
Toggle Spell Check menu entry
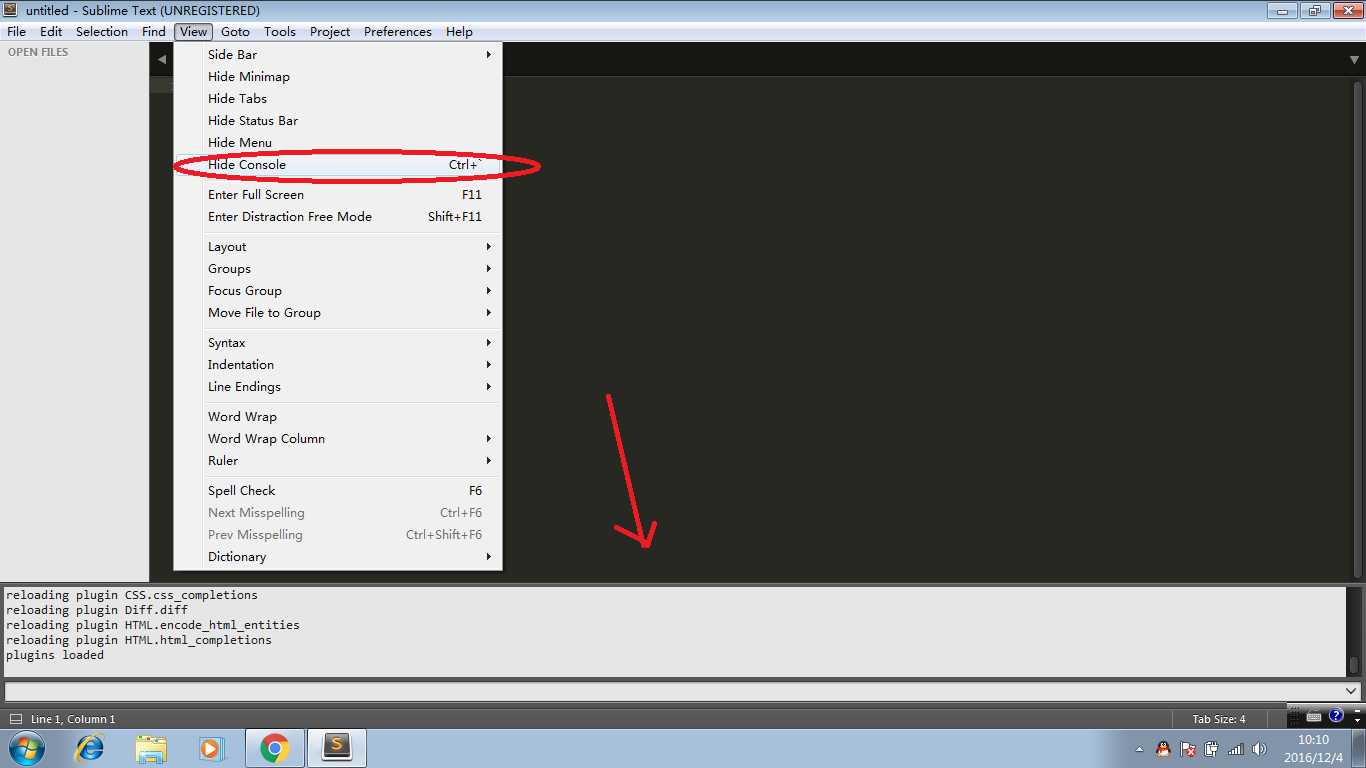click(x=338, y=490)
